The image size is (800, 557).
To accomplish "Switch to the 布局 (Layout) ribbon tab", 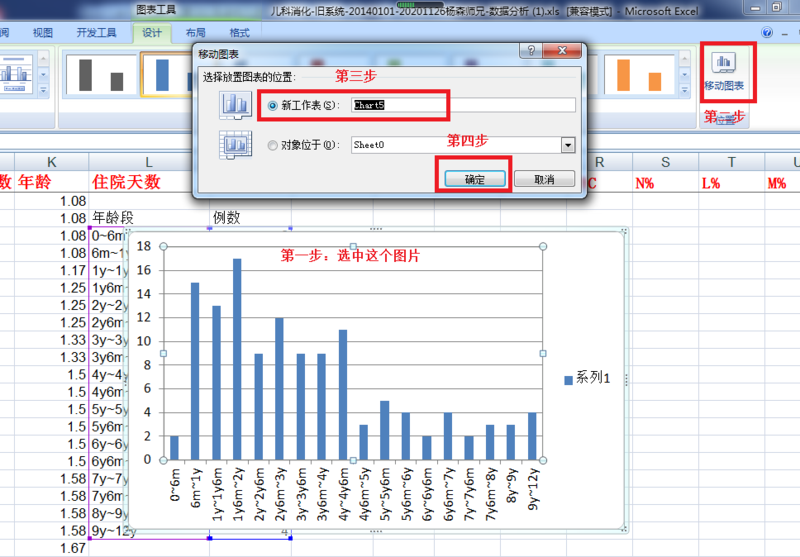I will [x=195, y=33].
